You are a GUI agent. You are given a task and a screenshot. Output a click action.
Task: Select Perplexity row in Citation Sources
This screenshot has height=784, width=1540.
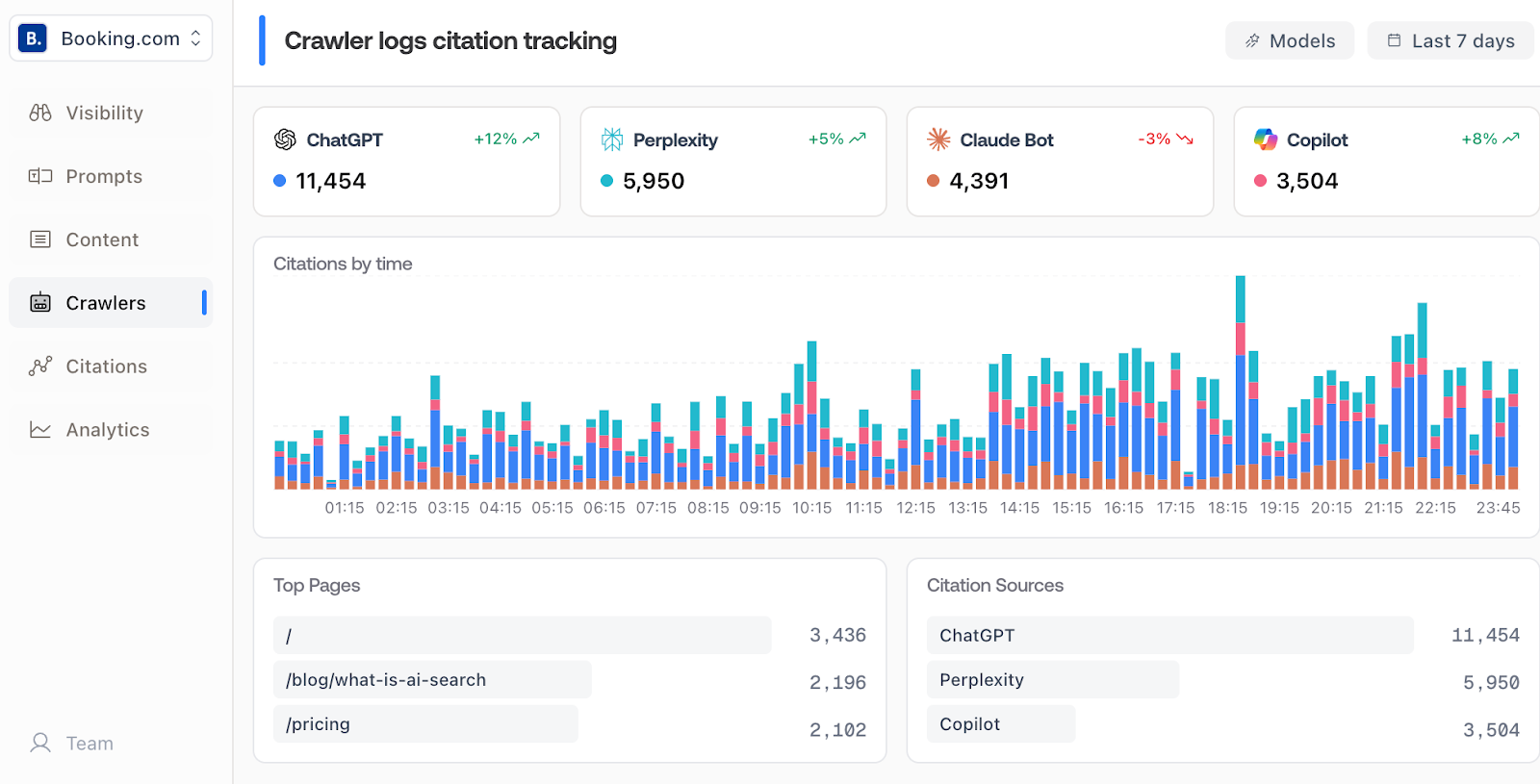[1052, 680]
